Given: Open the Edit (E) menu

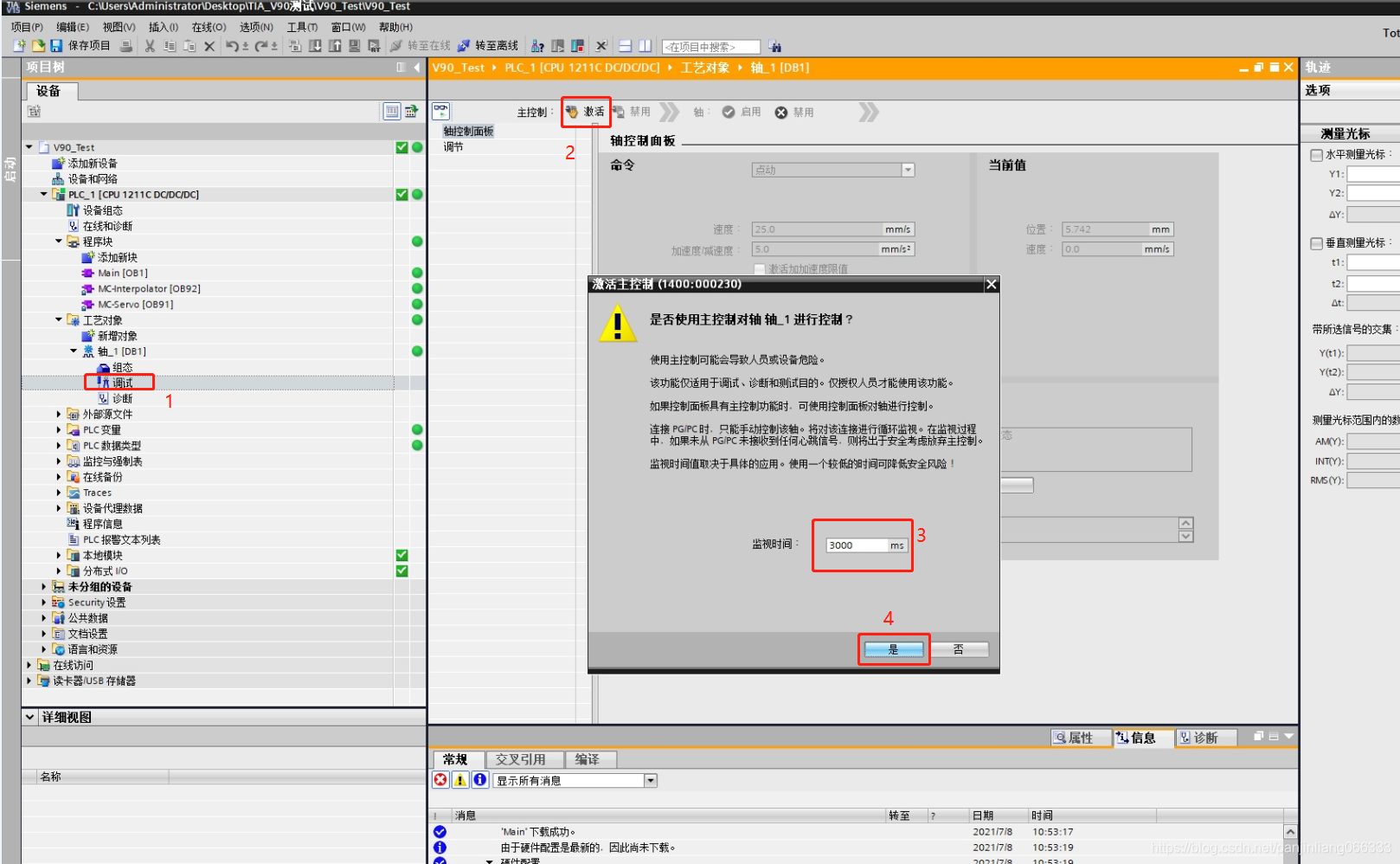Looking at the screenshot, I should [x=73, y=27].
